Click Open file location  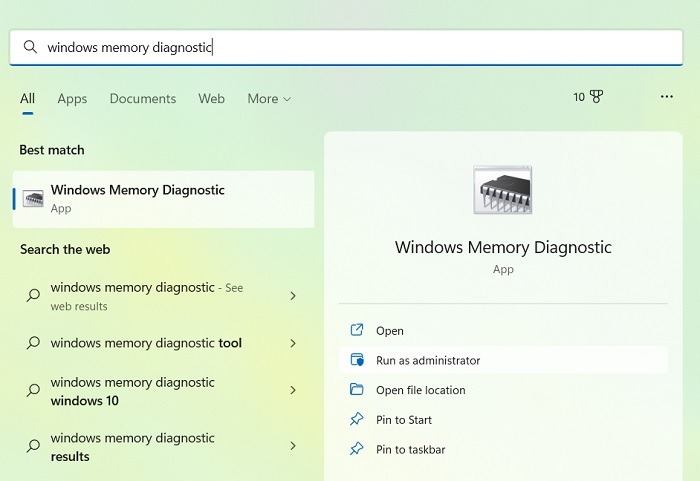pyautogui.click(x=503, y=390)
